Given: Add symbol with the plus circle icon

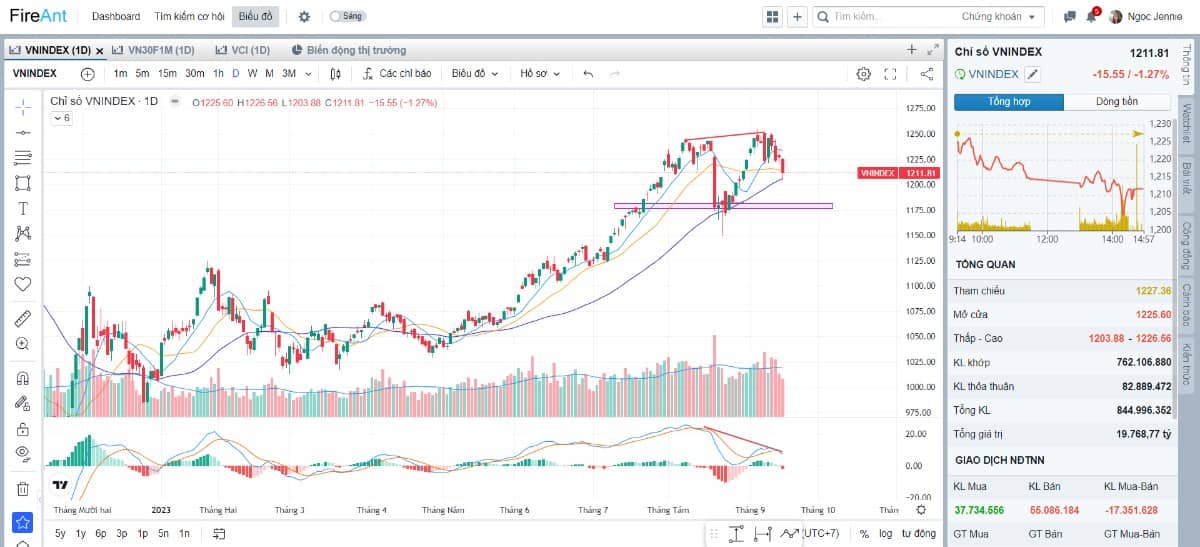Looking at the screenshot, I should point(87,73).
